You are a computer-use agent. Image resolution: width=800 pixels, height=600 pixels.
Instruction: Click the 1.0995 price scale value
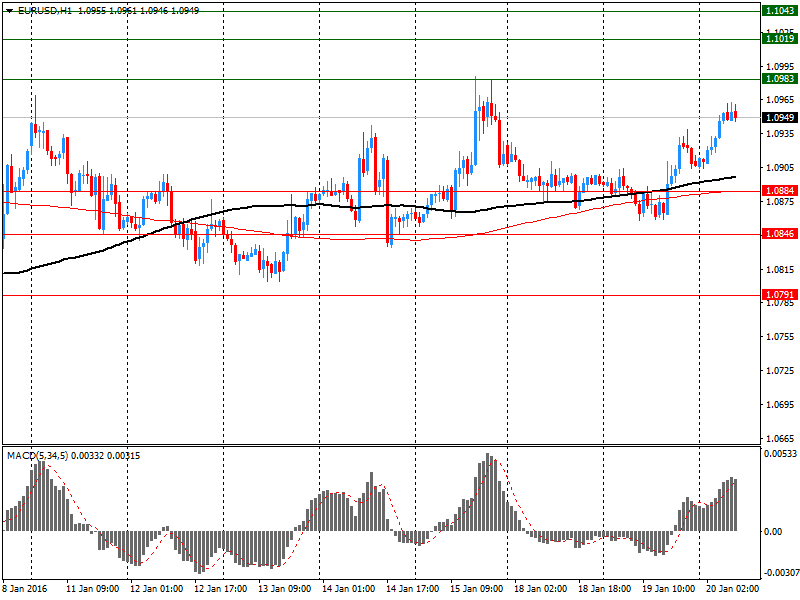coord(780,66)
